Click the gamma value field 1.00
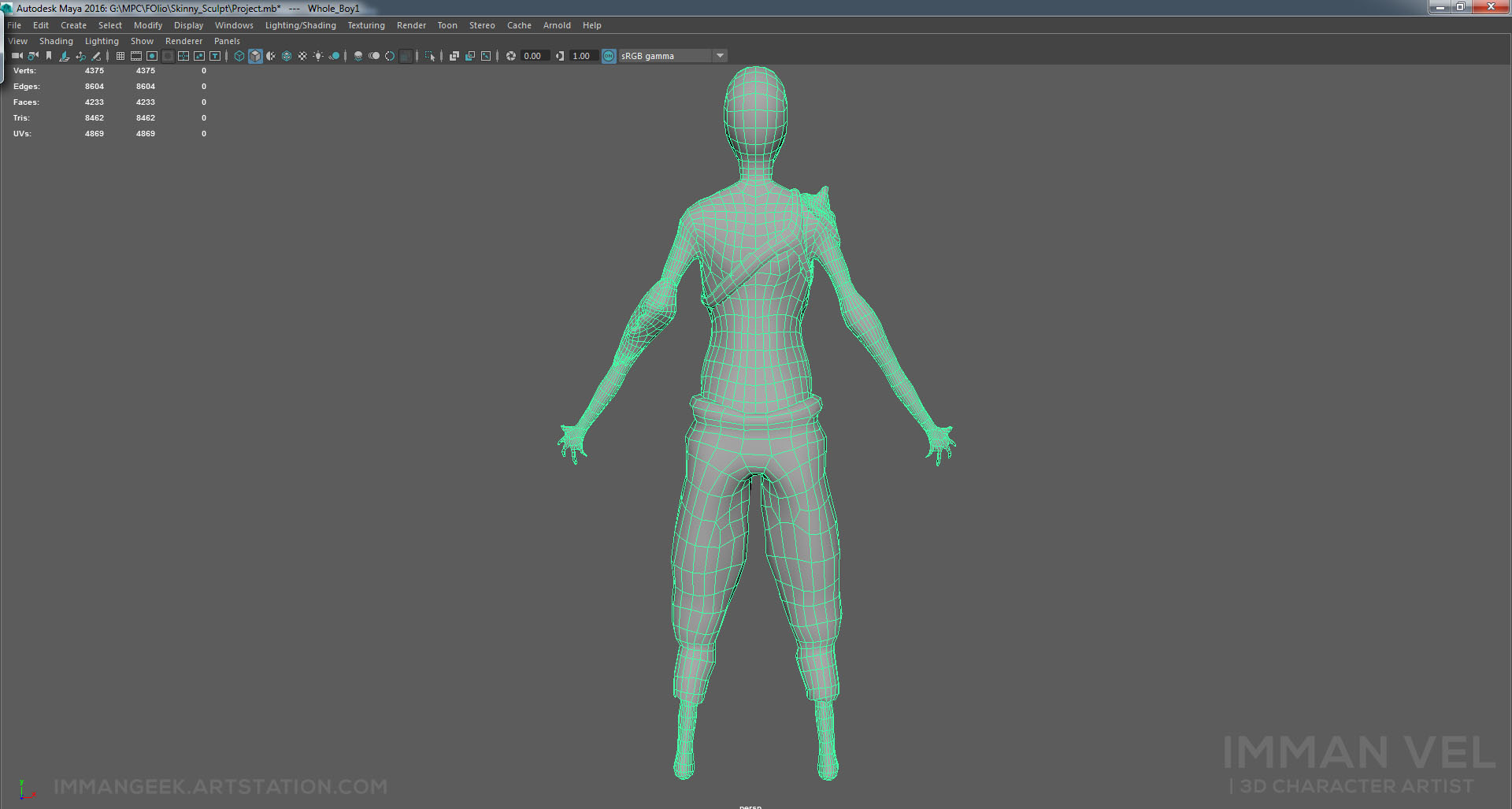The width and height of the screenshot is (1512, 809). click(x=582, y=56)
